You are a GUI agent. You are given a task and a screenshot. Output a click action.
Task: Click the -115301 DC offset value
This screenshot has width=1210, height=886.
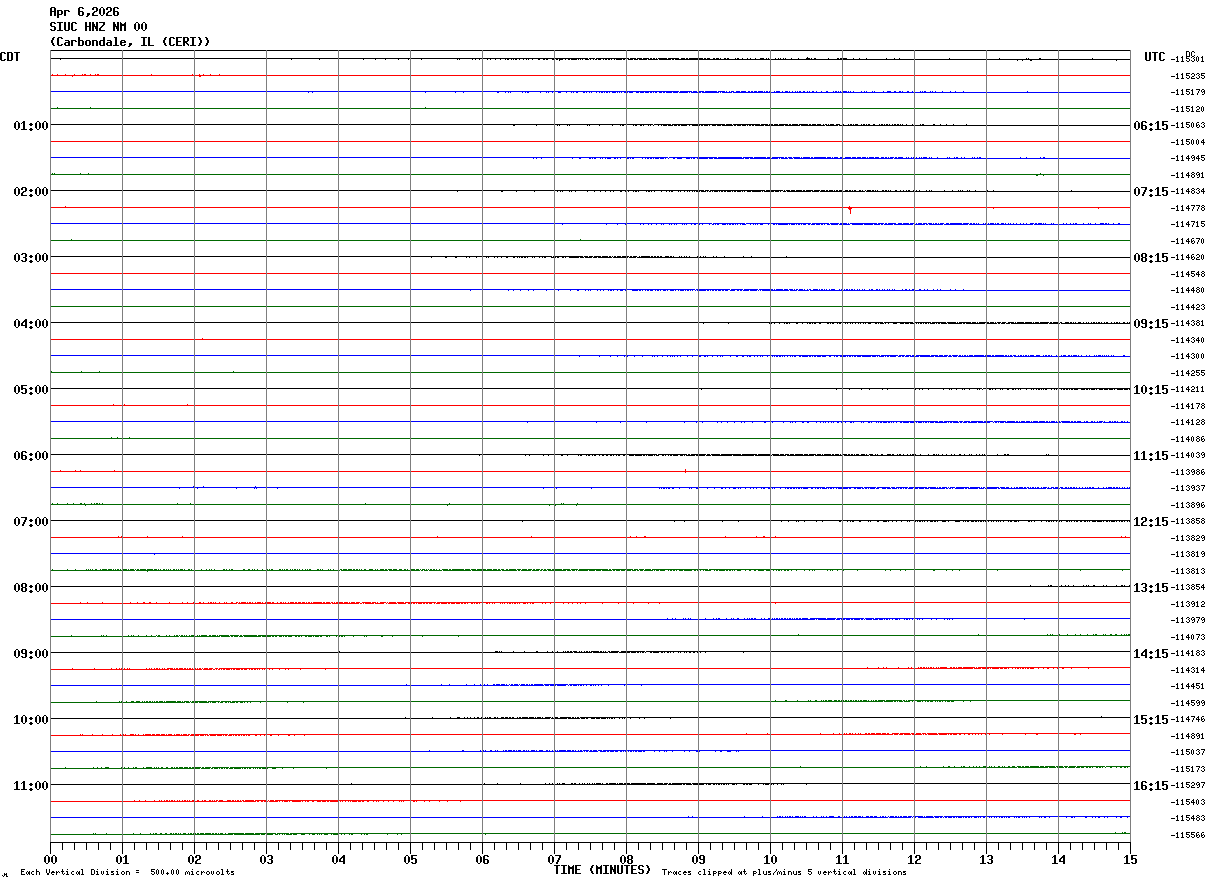pyautogui.click(x=1188, y=60)
